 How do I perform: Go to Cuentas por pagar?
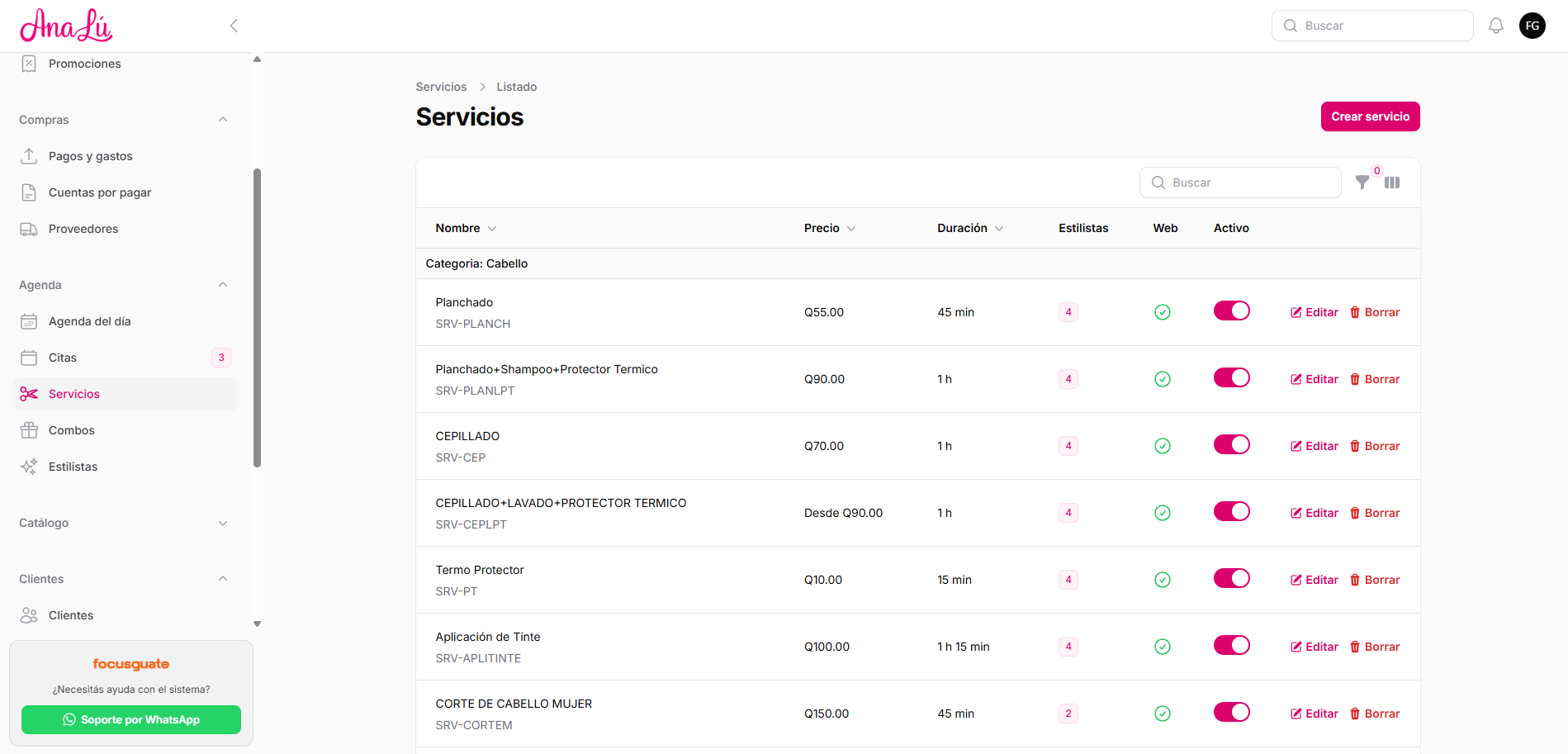click(126, 192)
